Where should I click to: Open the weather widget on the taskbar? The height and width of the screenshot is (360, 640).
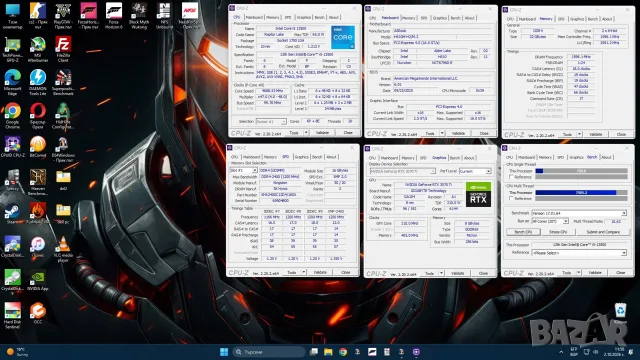pyautogui.click(x=17, y=352)
